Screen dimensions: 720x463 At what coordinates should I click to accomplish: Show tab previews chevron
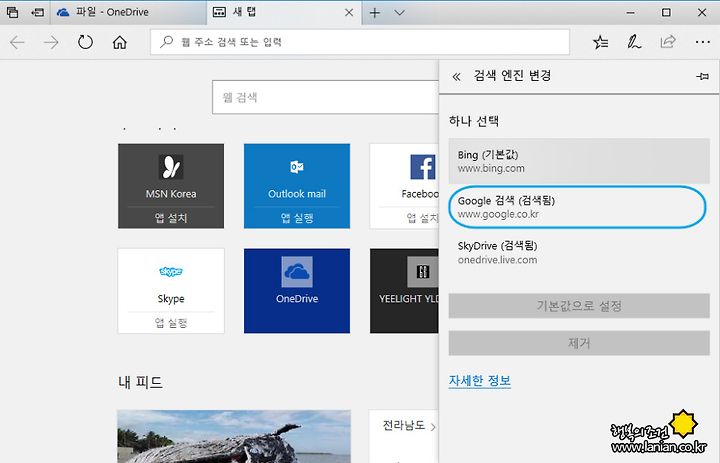coord(399,13)
